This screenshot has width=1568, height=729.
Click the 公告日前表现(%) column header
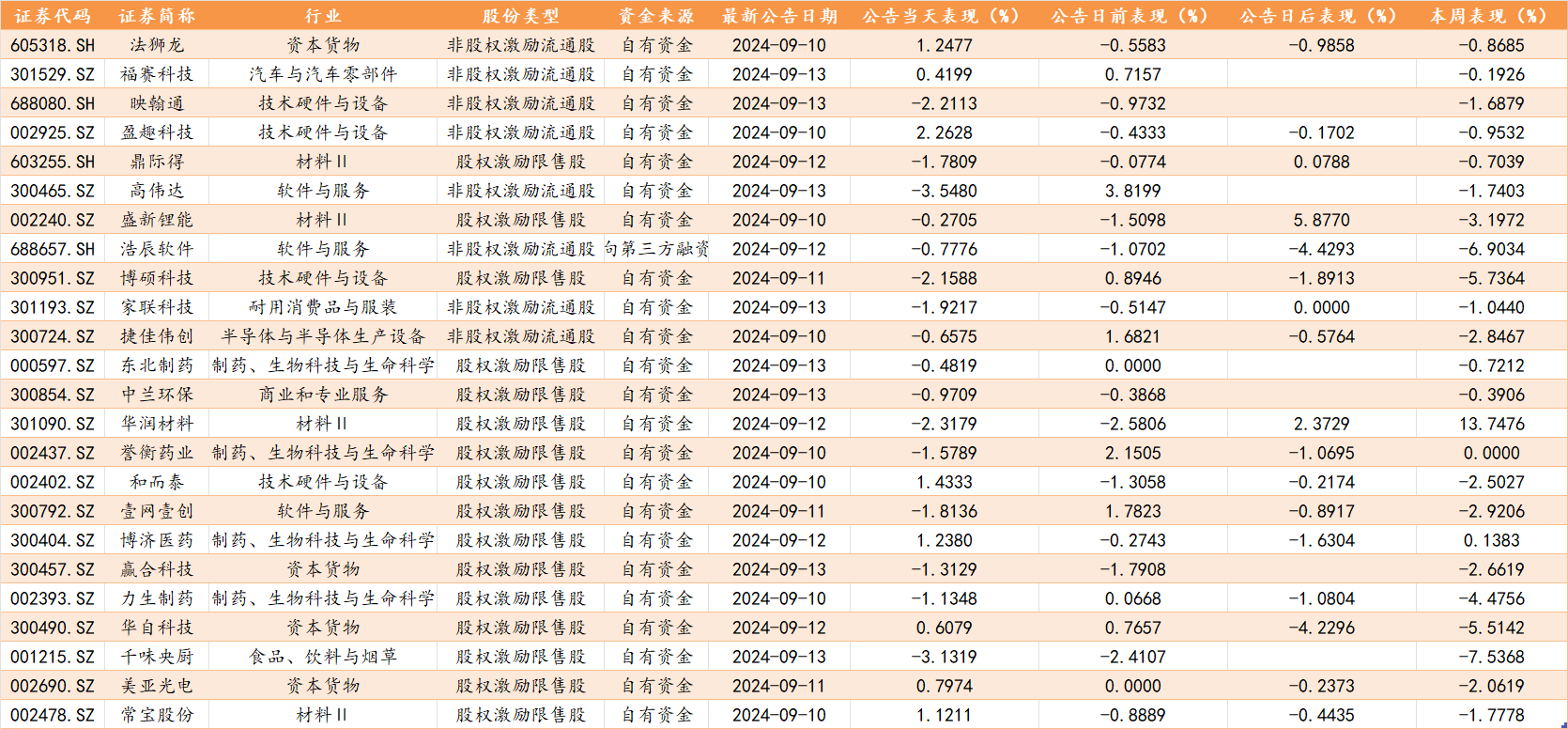1133,16
